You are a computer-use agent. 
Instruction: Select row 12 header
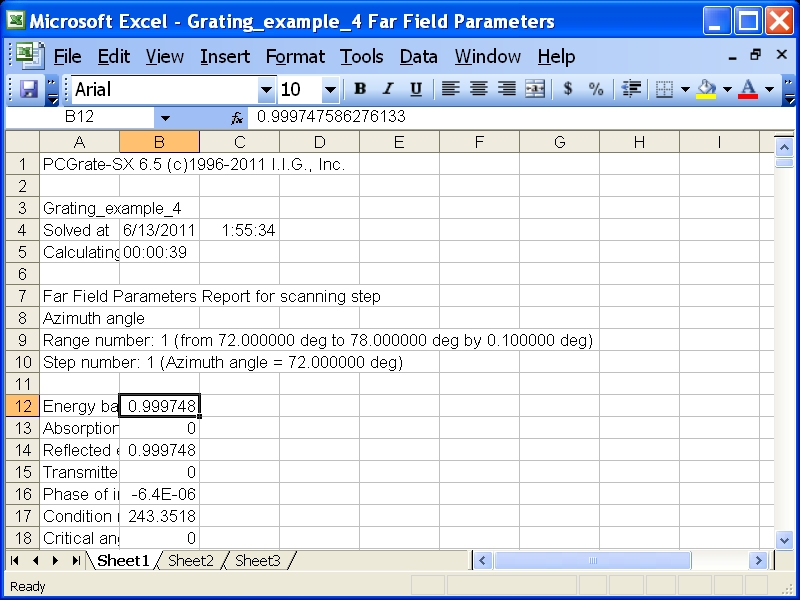click(x=22, y=406)
